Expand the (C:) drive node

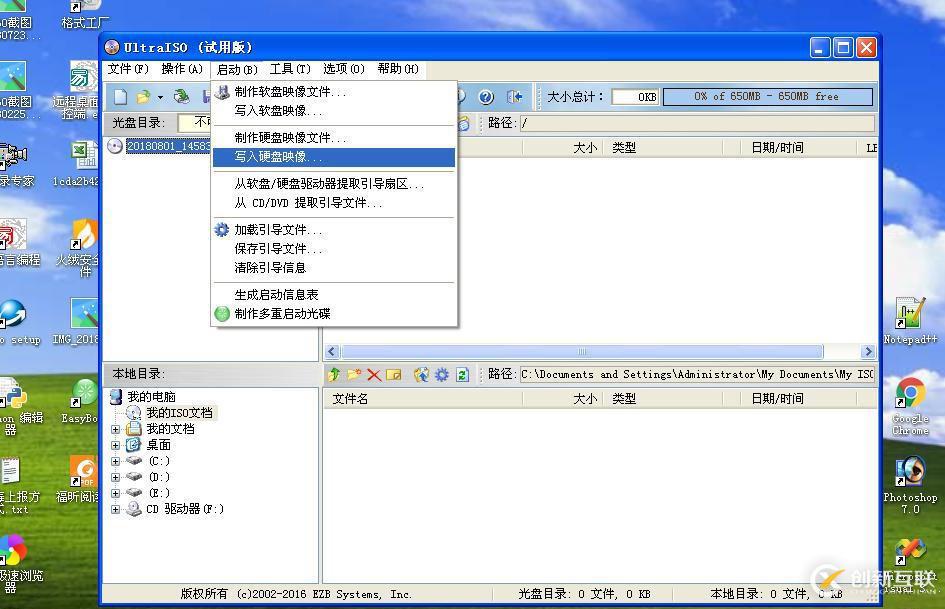point(115,461)
